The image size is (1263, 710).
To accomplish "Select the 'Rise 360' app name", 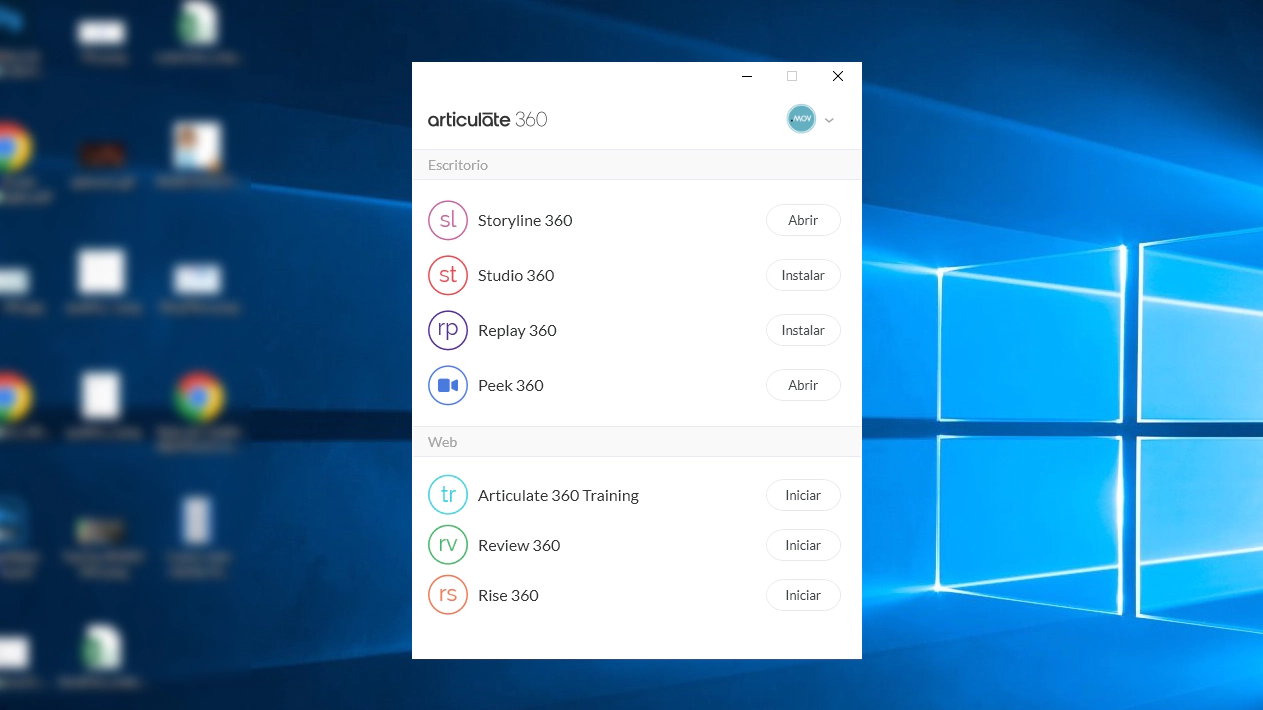I will (508, 595).
